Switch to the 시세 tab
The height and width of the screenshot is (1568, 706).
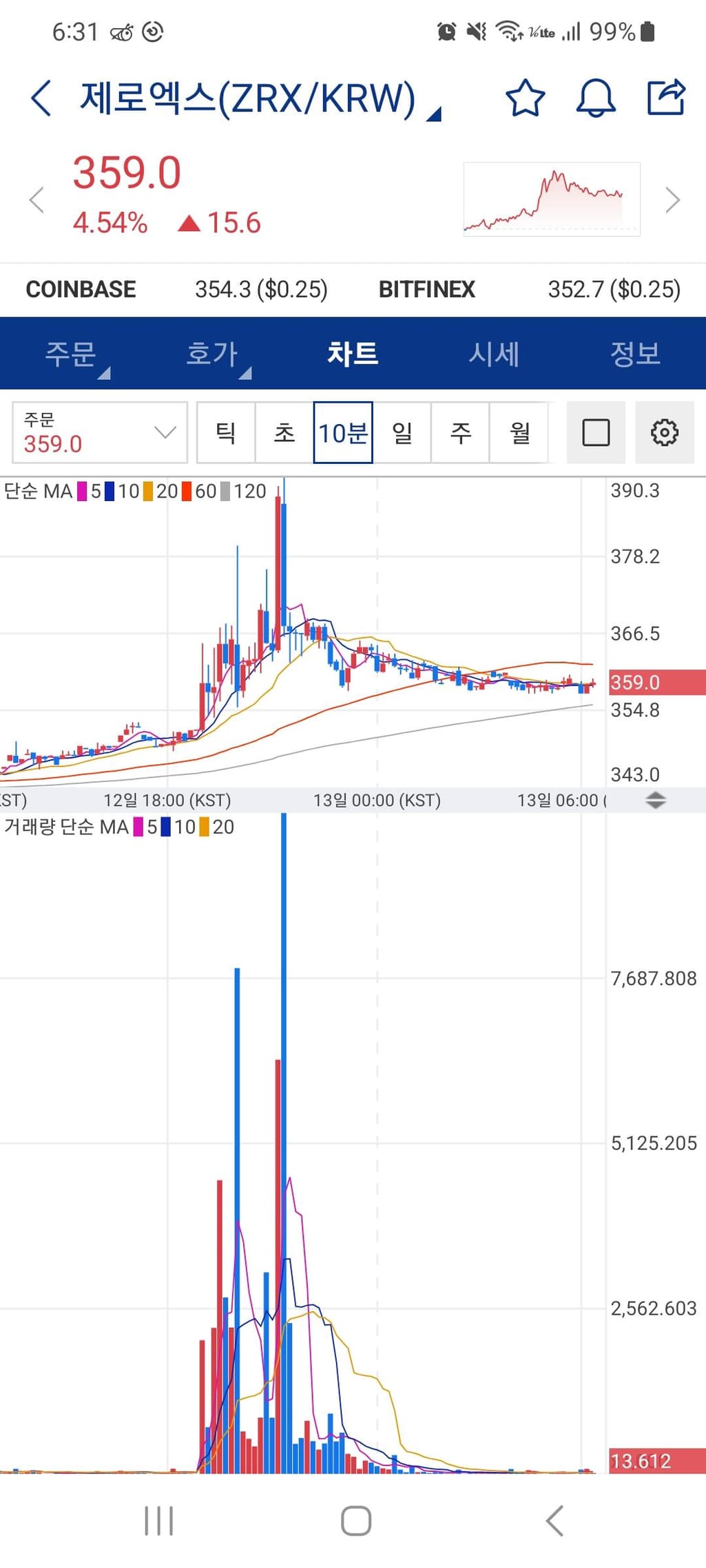click(x=494, y=354)
